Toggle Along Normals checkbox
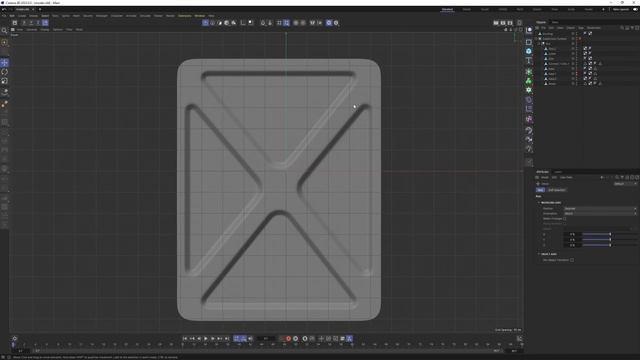Image resolution: width=640 pixels, height=360 pixels. point(565,224)
